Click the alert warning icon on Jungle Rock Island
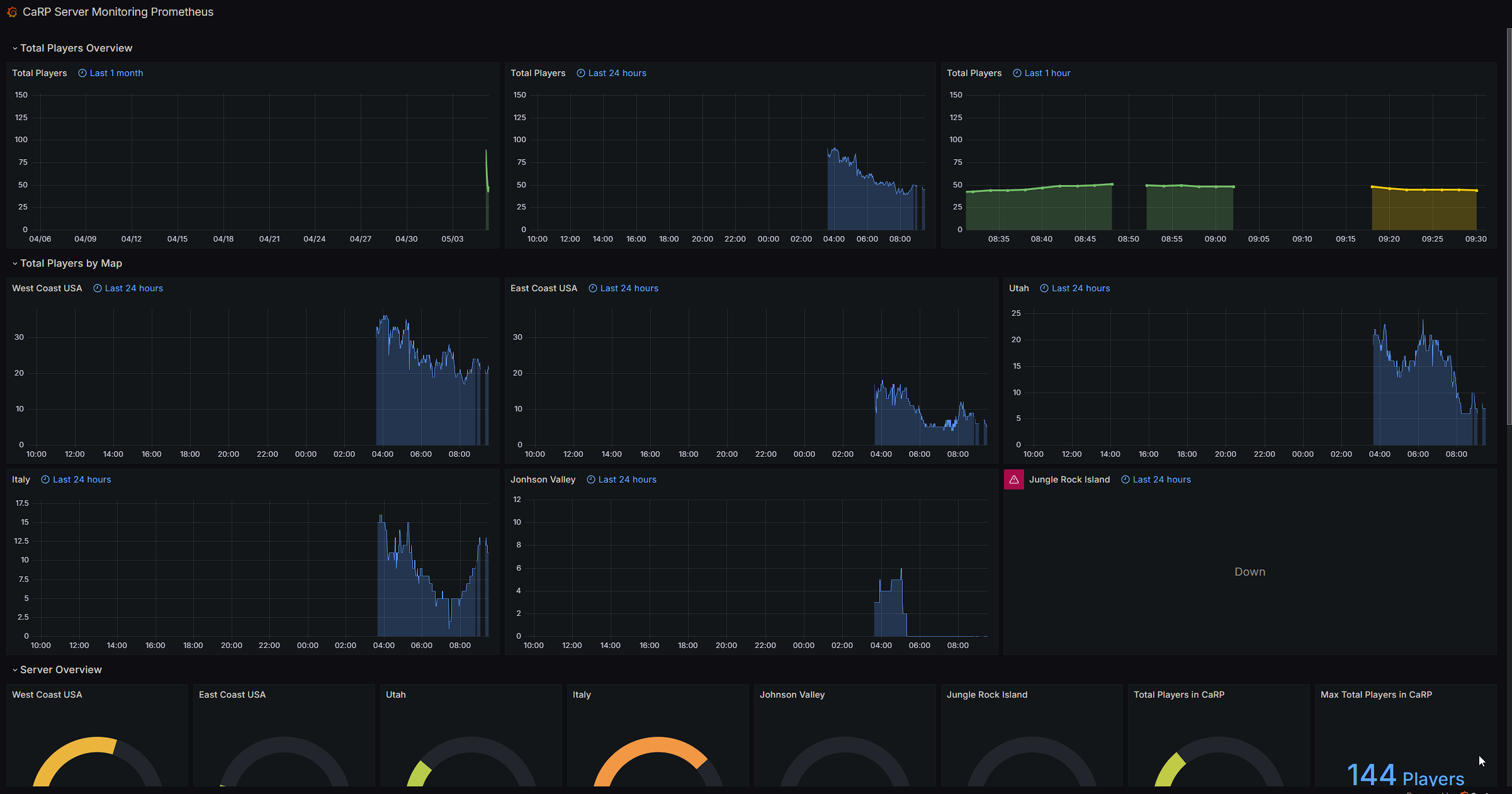The height and width of the screenshot is (794, 1512). point(1014,479)
